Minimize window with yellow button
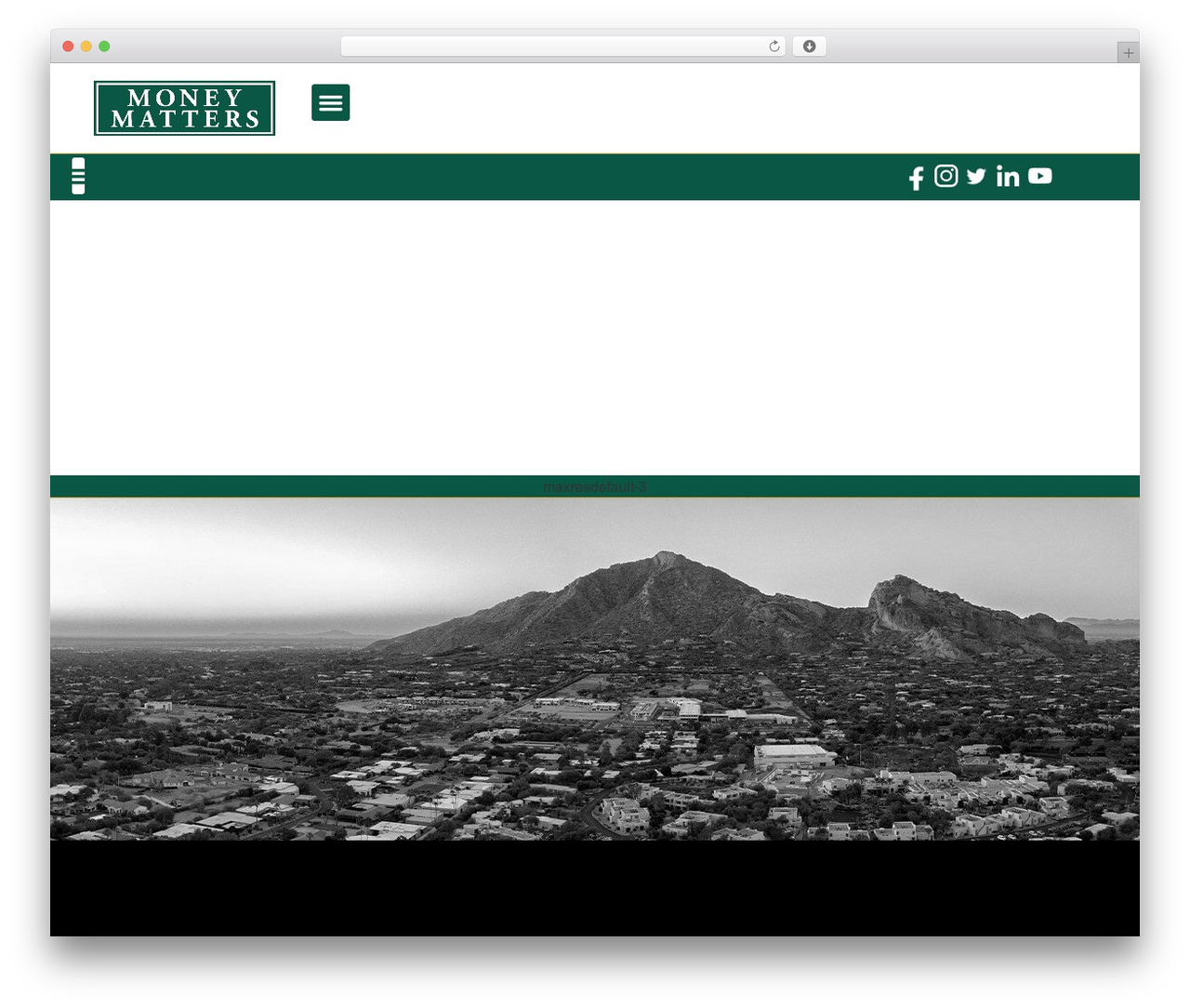 (86, 46)
